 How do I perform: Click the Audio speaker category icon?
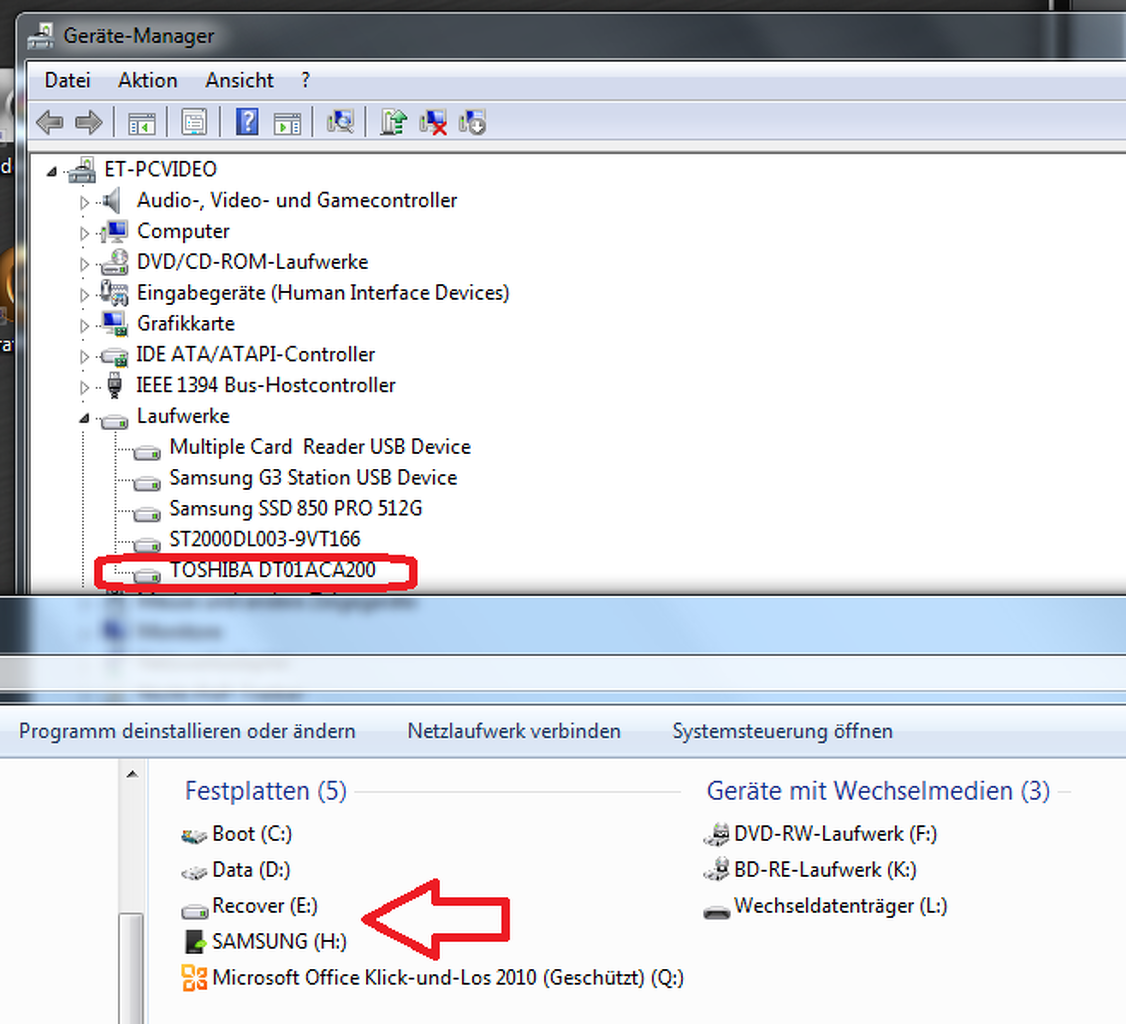pos(111,200)
